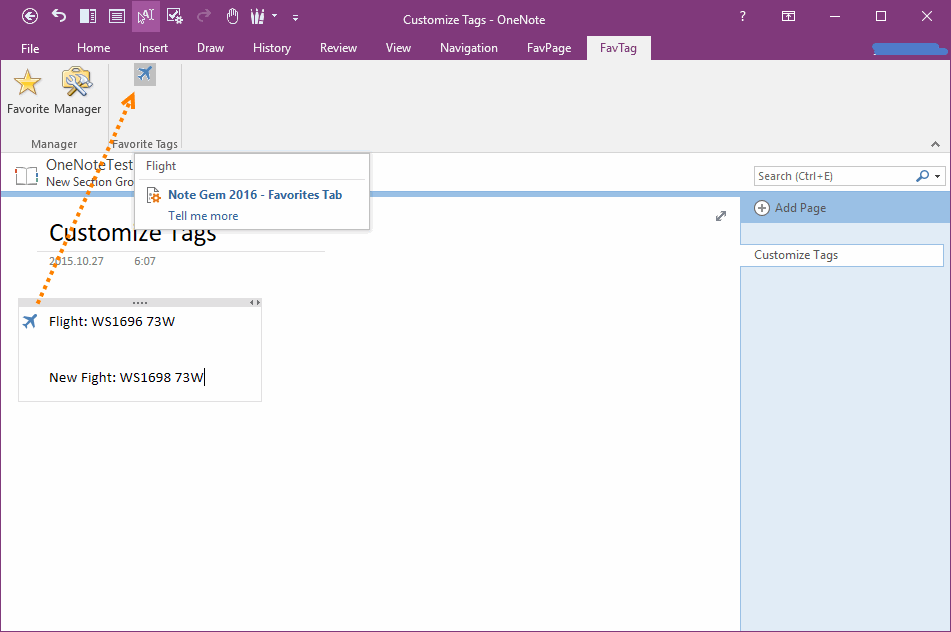The width and height of the screenshot is (951, 632).
Task: Customize the Quick Access Toolbar
Action: pos(295,18)
